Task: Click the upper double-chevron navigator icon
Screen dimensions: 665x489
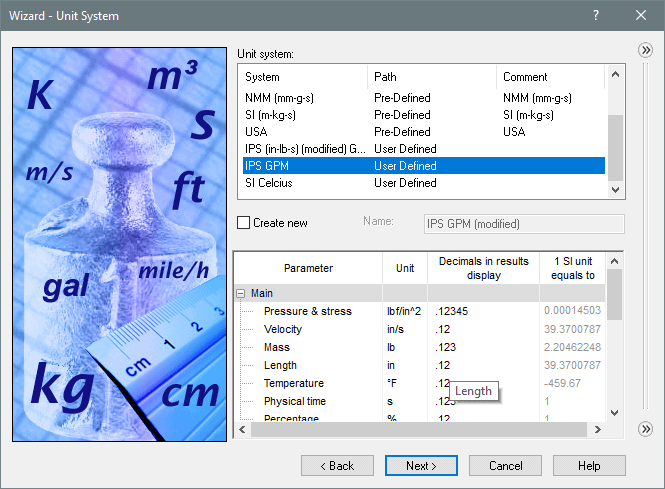Action: pyautogui.click(x=645, y=50)
